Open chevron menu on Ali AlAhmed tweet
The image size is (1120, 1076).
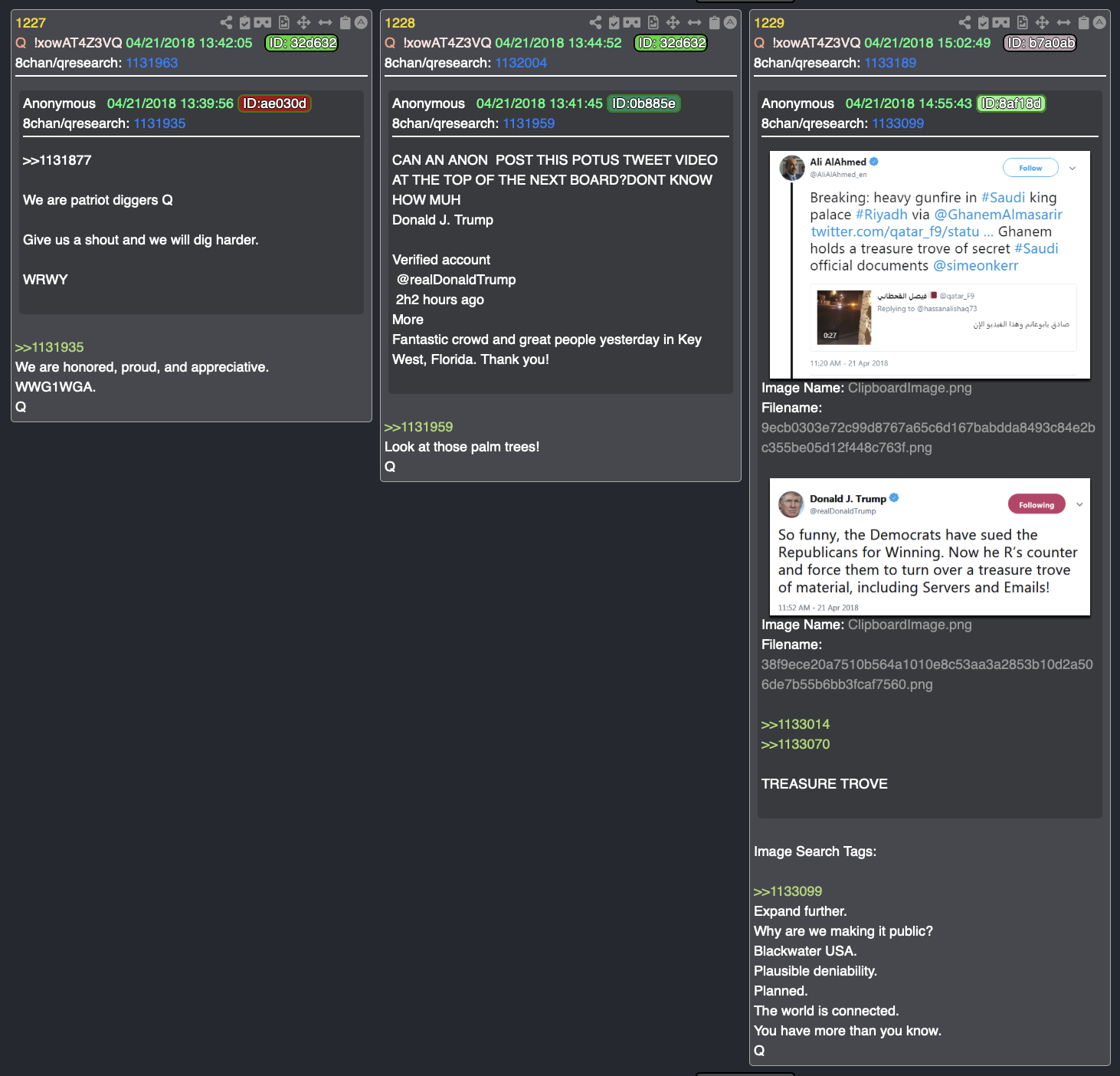(x=1073, y=168)
